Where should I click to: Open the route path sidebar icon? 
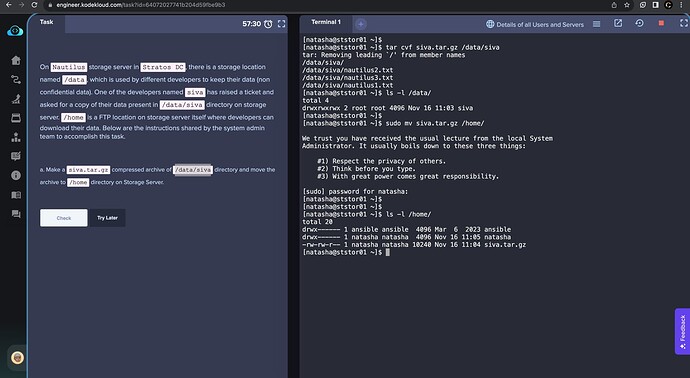click(16, 80)
